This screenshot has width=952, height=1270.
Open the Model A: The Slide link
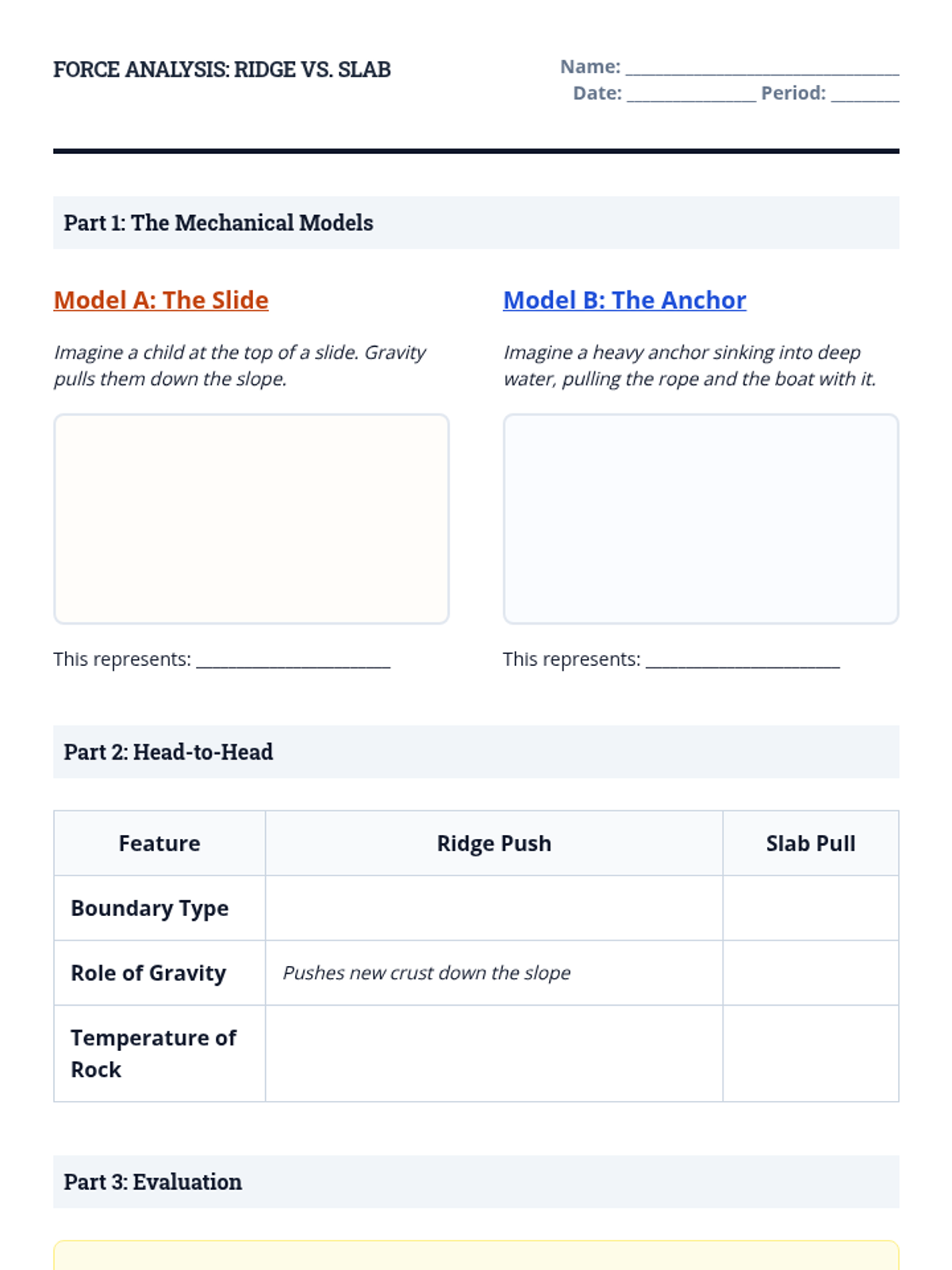click(161, 300)
